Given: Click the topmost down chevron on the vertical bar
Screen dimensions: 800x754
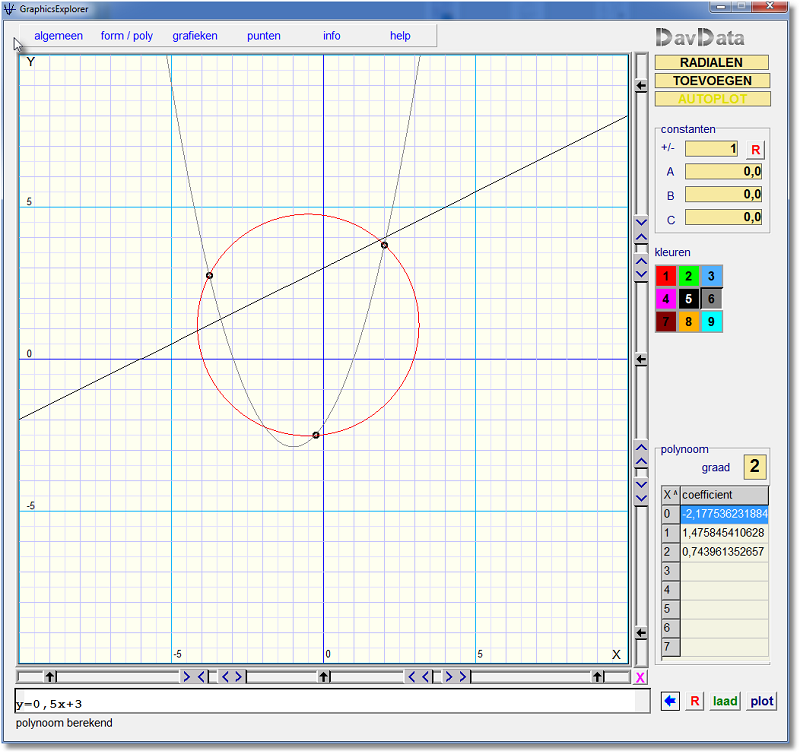Looking at the screenshot, I should [x=641, y=222].
